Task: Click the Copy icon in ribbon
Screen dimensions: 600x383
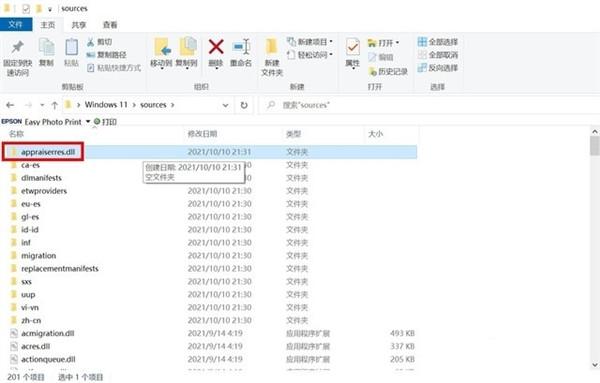Action: coord(47,53)
